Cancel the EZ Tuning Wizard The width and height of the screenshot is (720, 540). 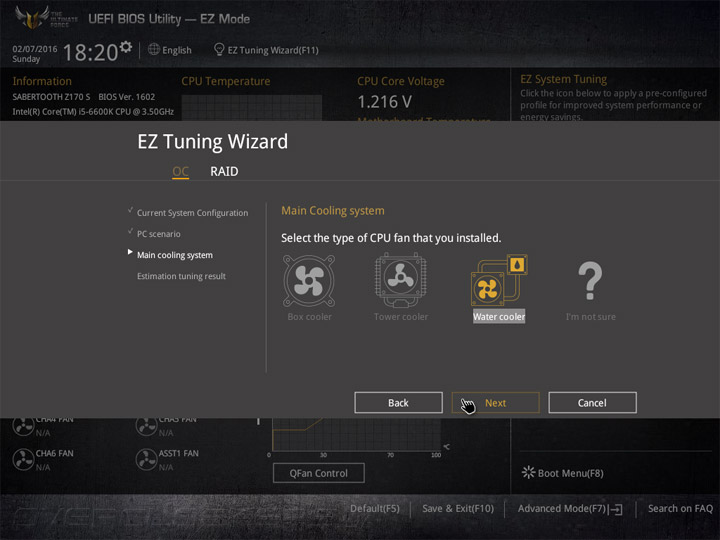pos(592,403)
